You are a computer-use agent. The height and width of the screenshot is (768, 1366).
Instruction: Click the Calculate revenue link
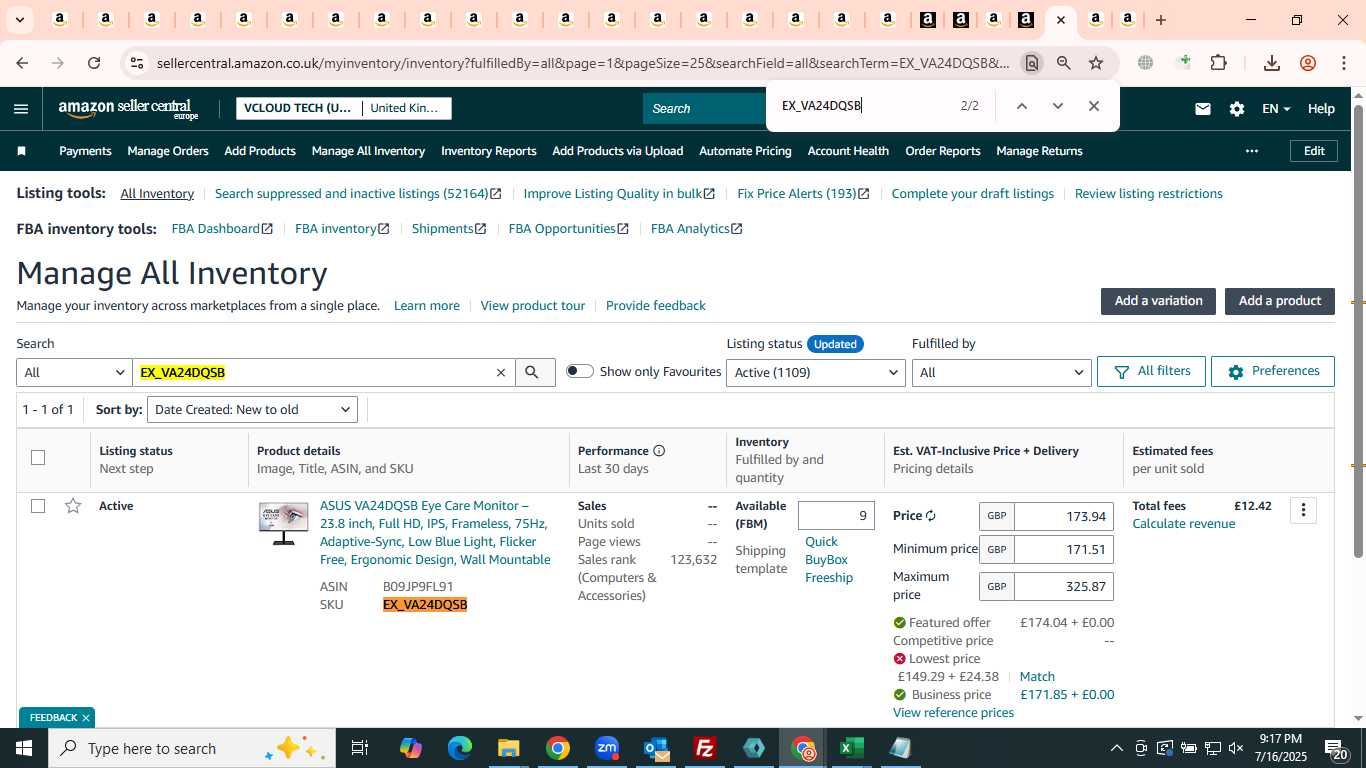1183,524
